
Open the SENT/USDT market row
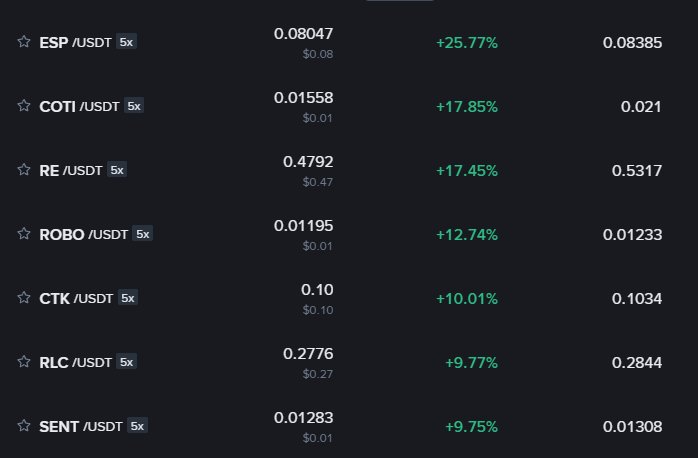tap(349, 426)
